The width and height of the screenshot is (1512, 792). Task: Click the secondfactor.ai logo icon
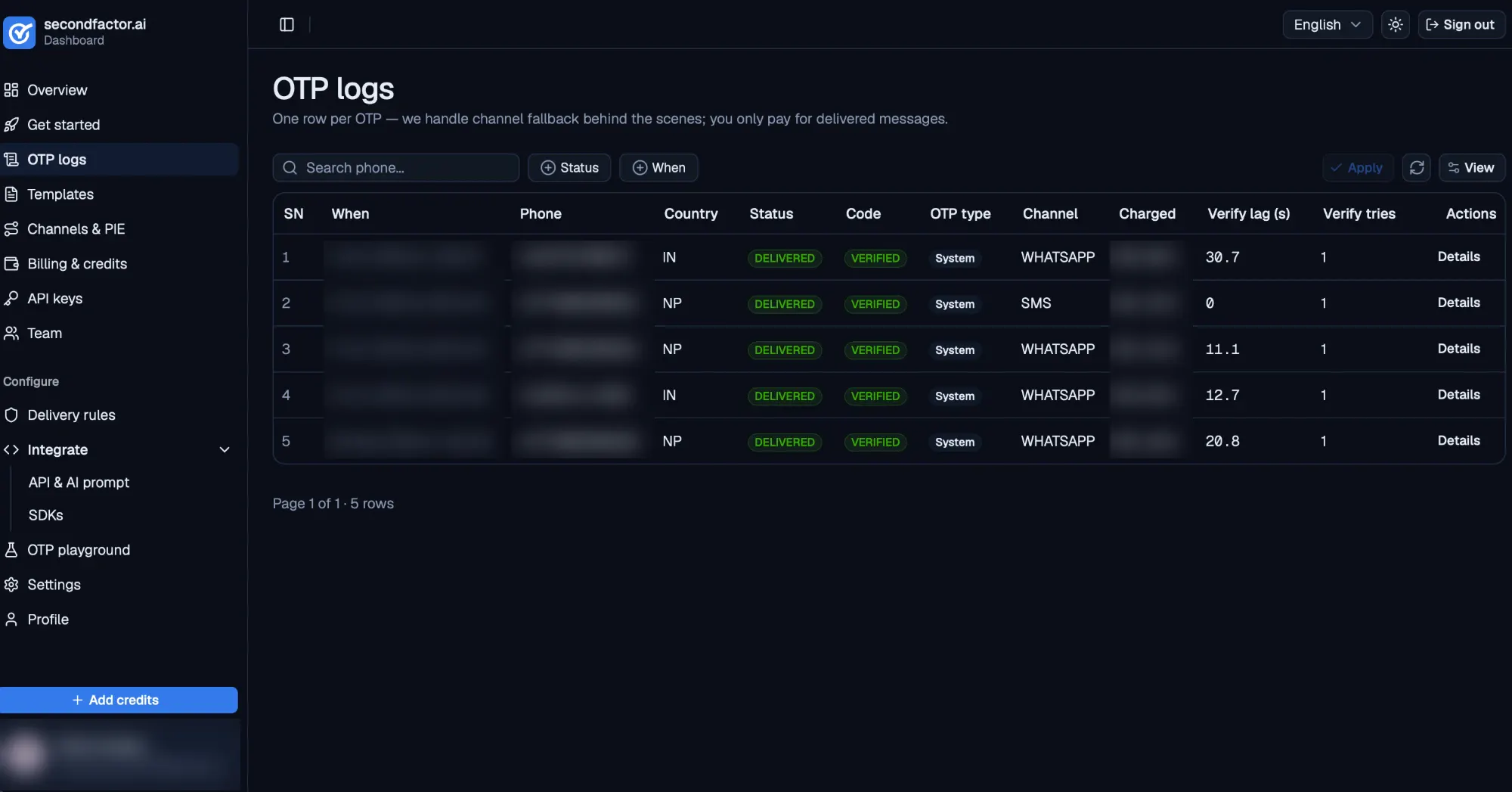(19, 33)
